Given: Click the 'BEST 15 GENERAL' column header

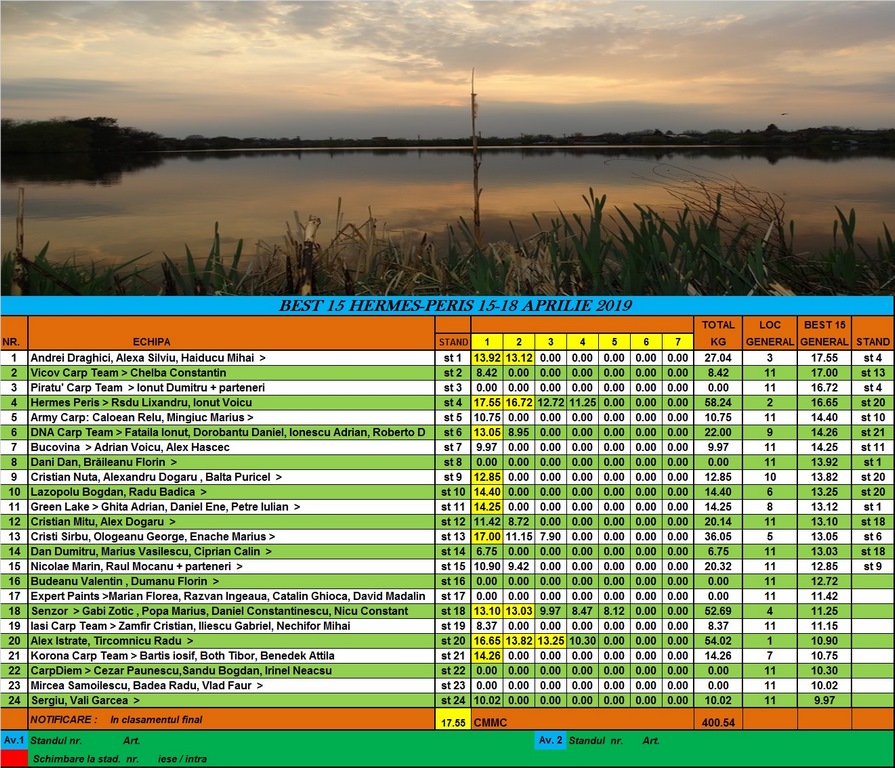Looking at the screenshot, I should [824, 333].
